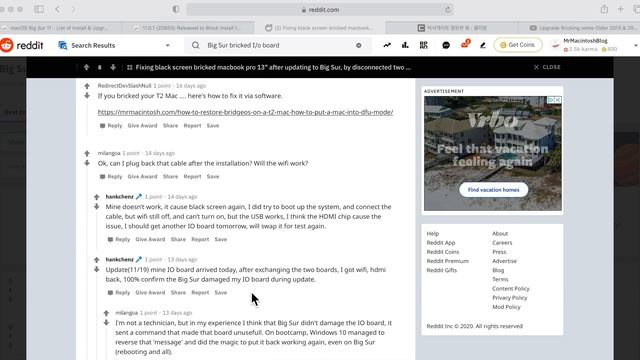
Task: Downvote hankchenz's Update(11/19) comment
Action: [x=97, y=269]
